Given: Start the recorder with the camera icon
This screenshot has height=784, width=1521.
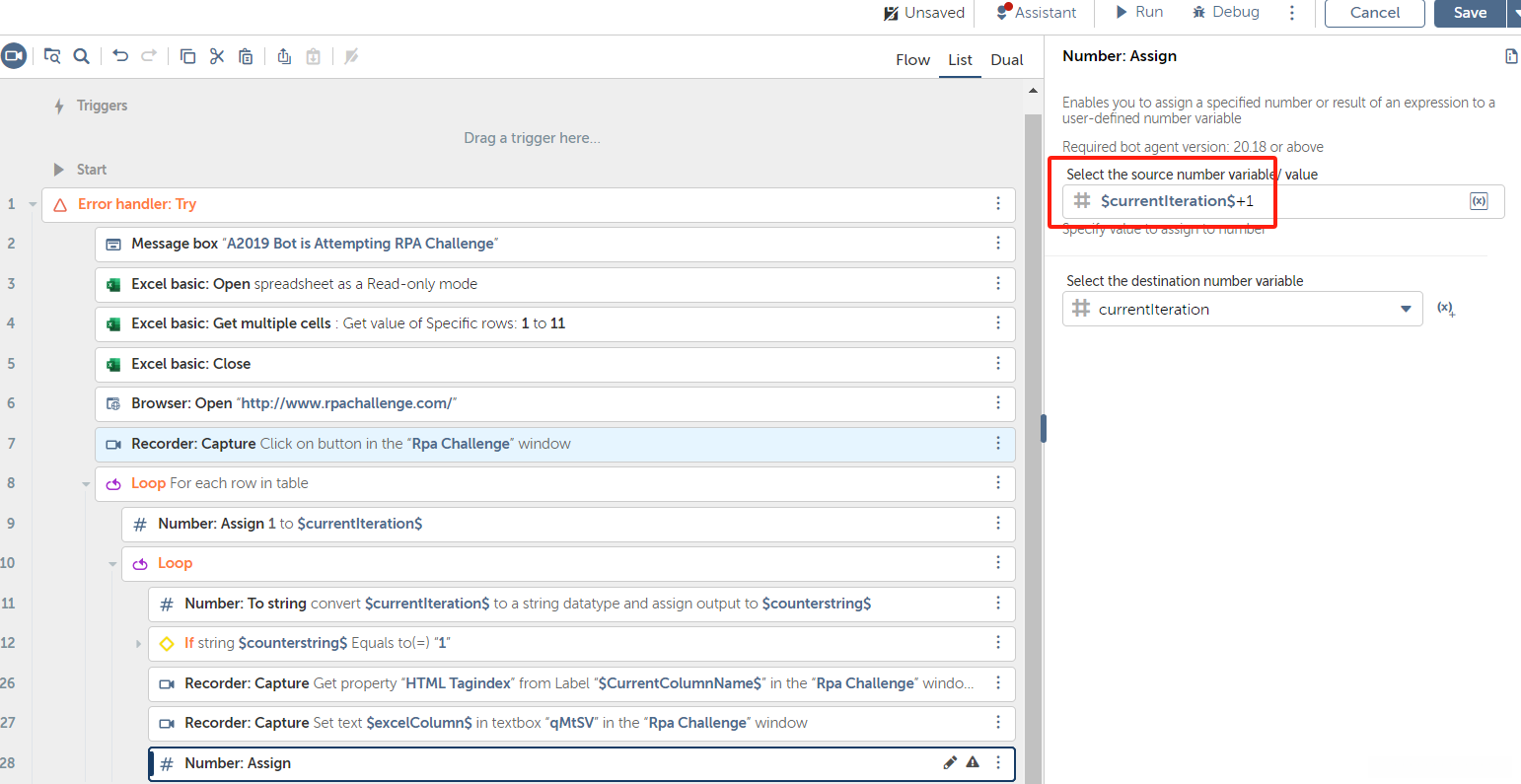Looking at the screenshot, I should coord(13,56).
